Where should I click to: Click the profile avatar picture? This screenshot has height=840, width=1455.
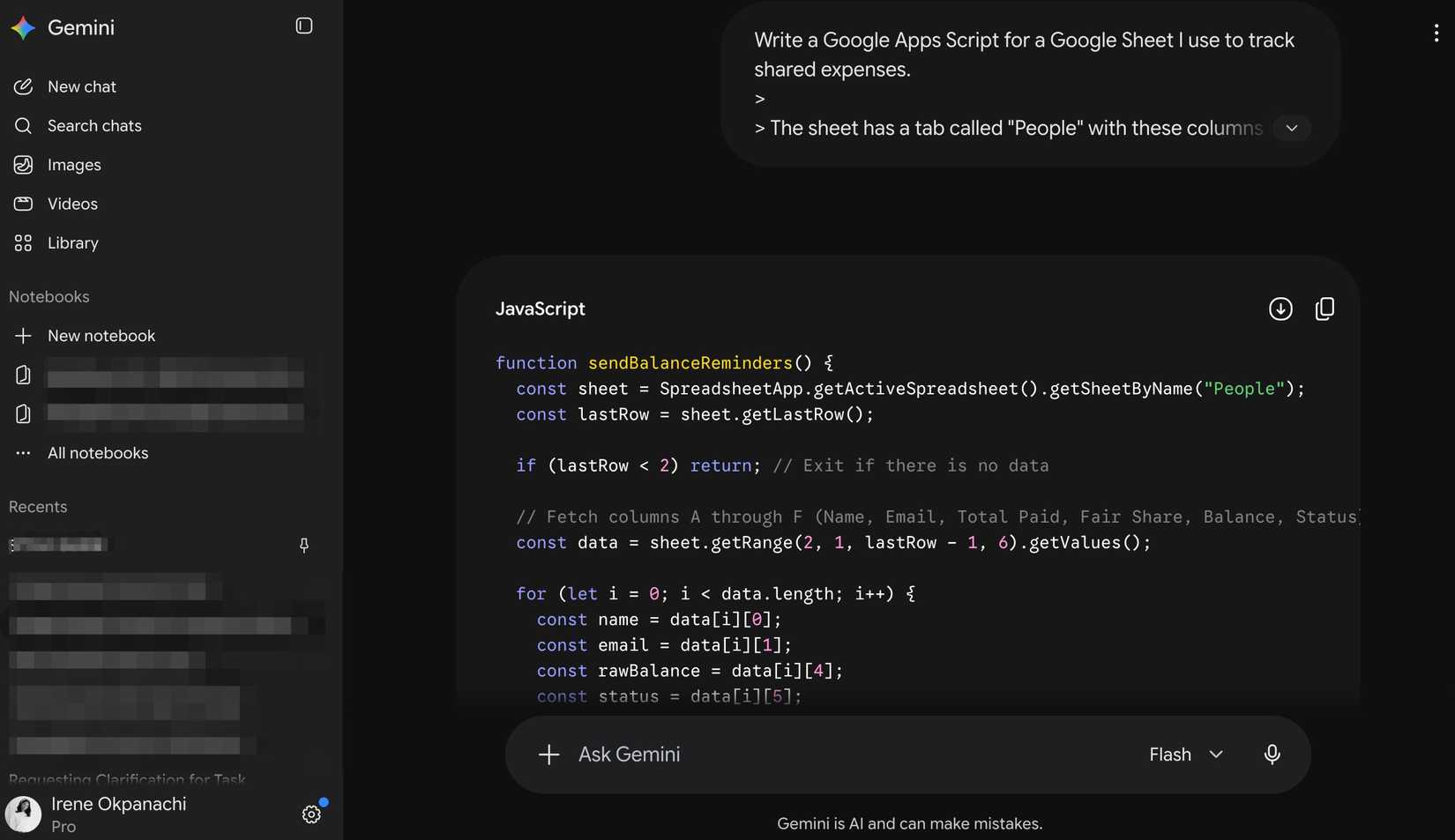pos(23,814)
